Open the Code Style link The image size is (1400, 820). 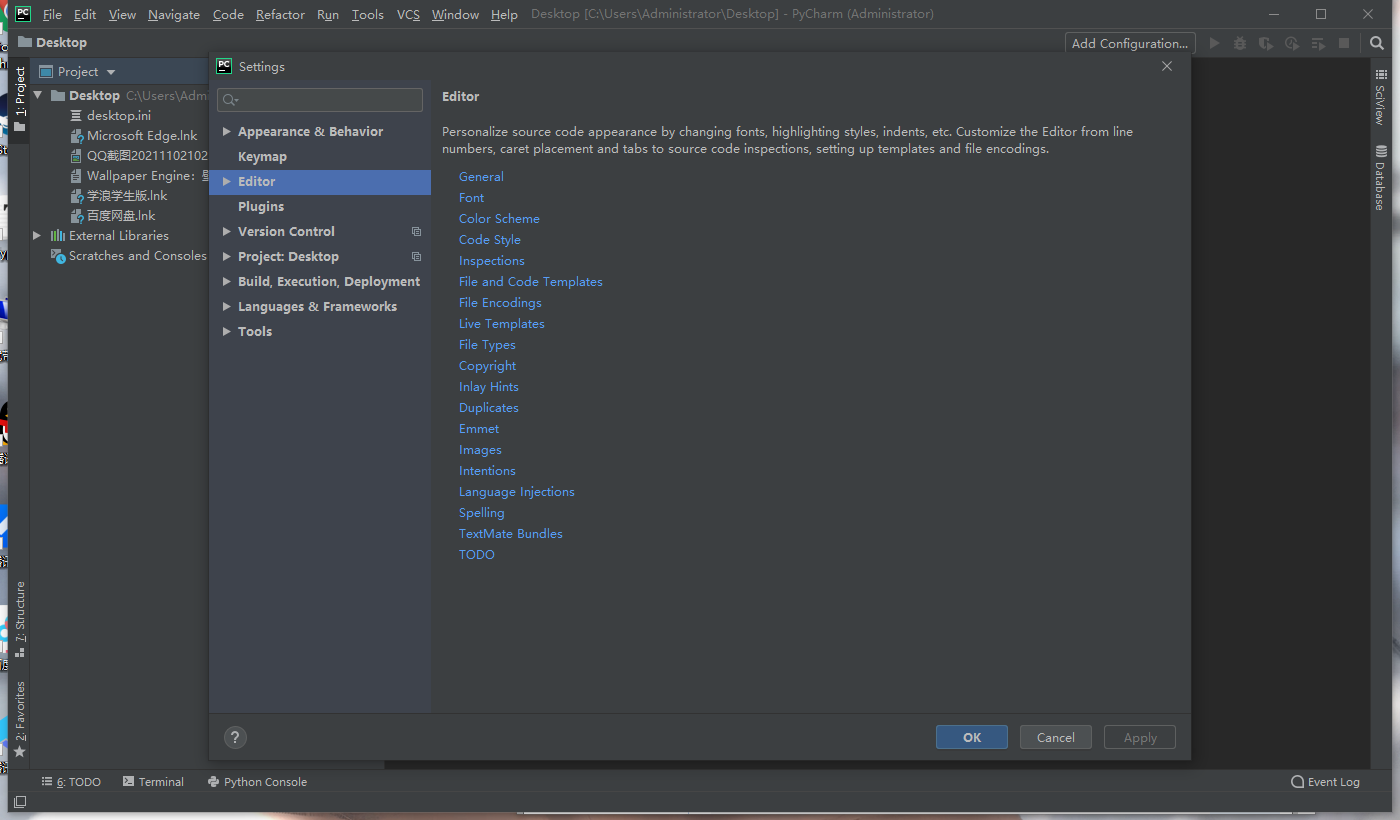coord(490,240)
